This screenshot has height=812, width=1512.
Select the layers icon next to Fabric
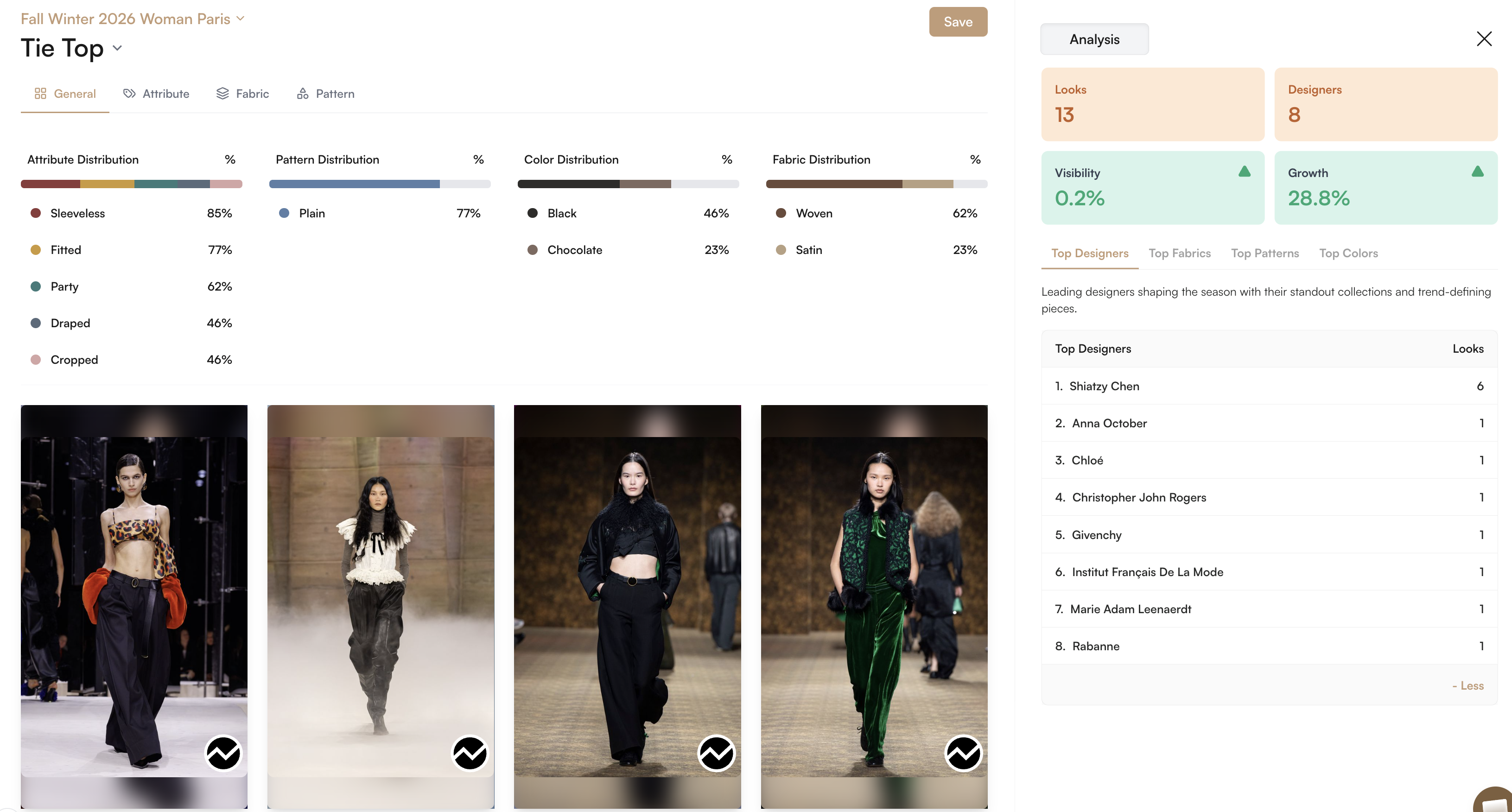click(x=222, y=93)
